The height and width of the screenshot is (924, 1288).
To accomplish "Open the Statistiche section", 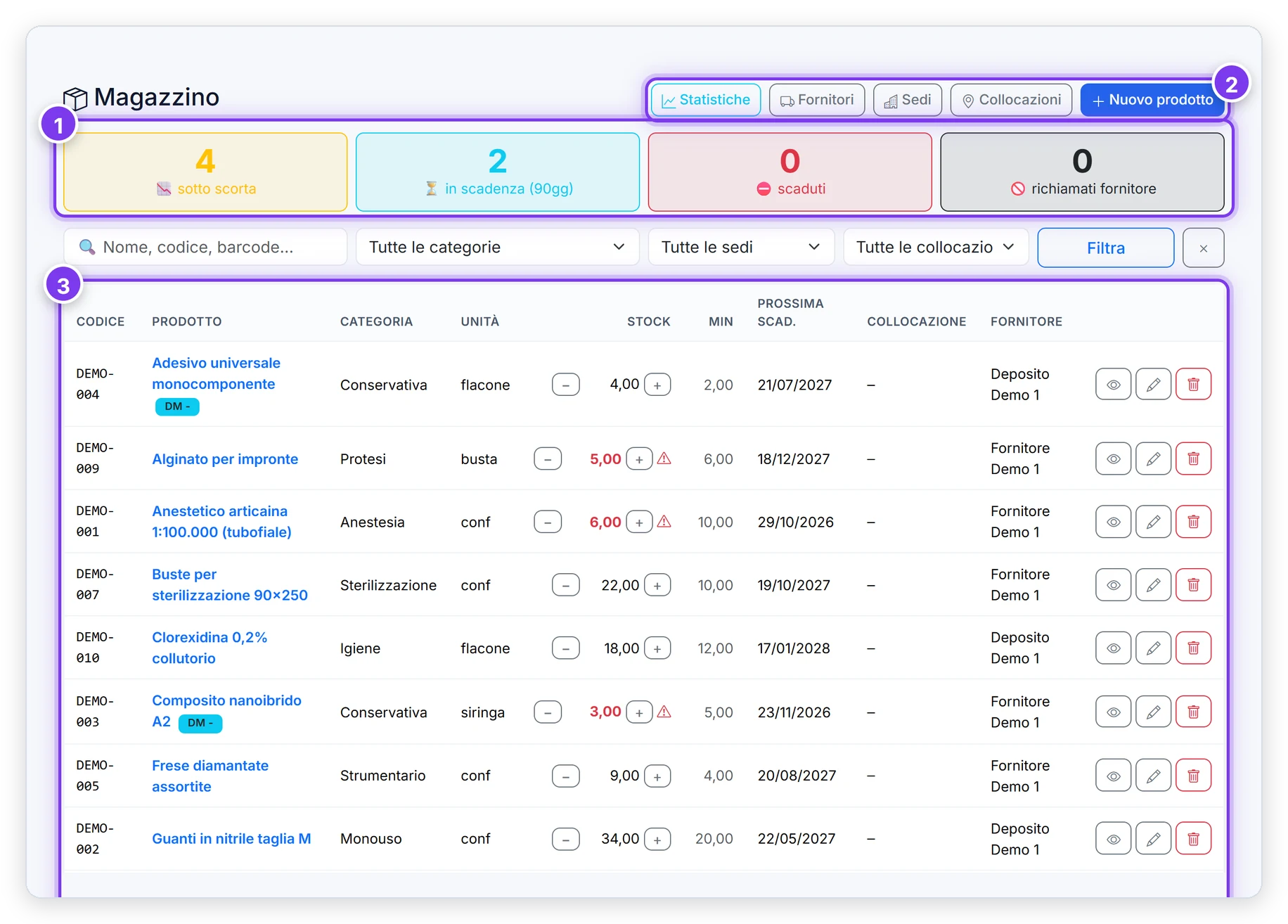I will (705, 100).
